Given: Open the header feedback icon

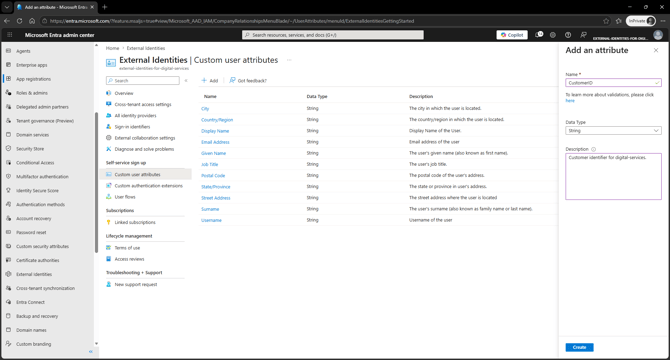Looking at the screenshot, I should pos(583,35).
